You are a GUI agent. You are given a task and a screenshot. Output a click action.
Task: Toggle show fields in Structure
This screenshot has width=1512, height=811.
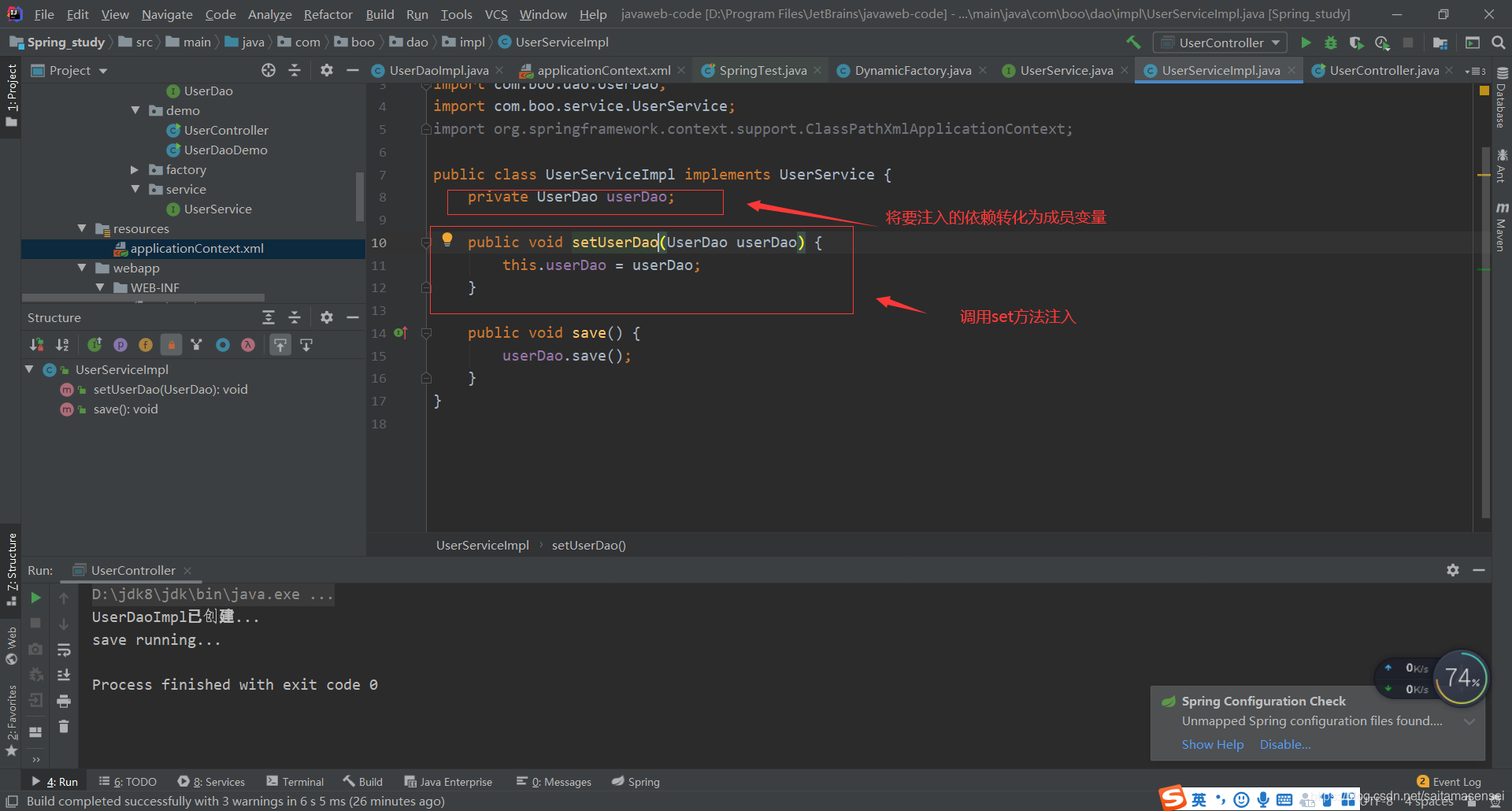pos(146,345)
